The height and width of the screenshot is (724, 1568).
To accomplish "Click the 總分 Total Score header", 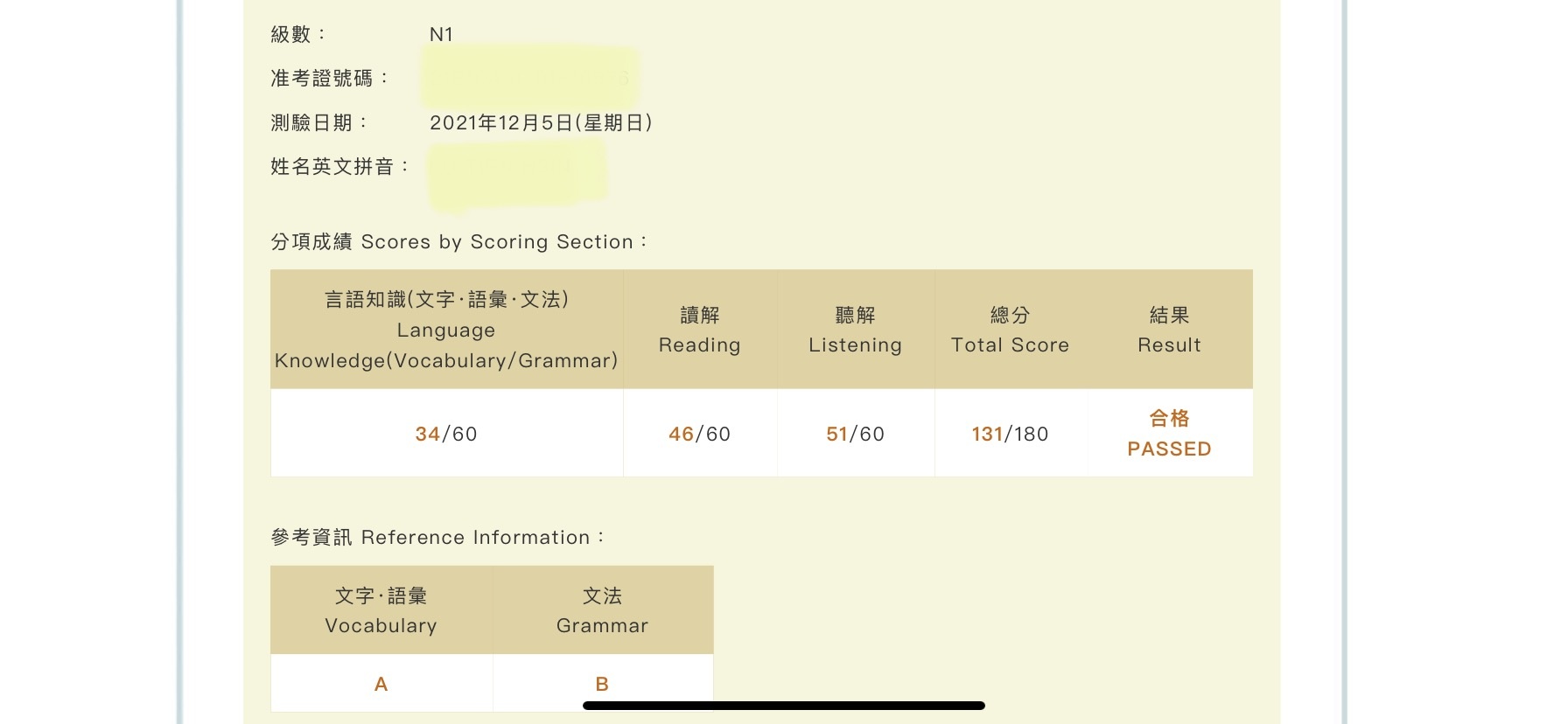I will (1011, 330).
